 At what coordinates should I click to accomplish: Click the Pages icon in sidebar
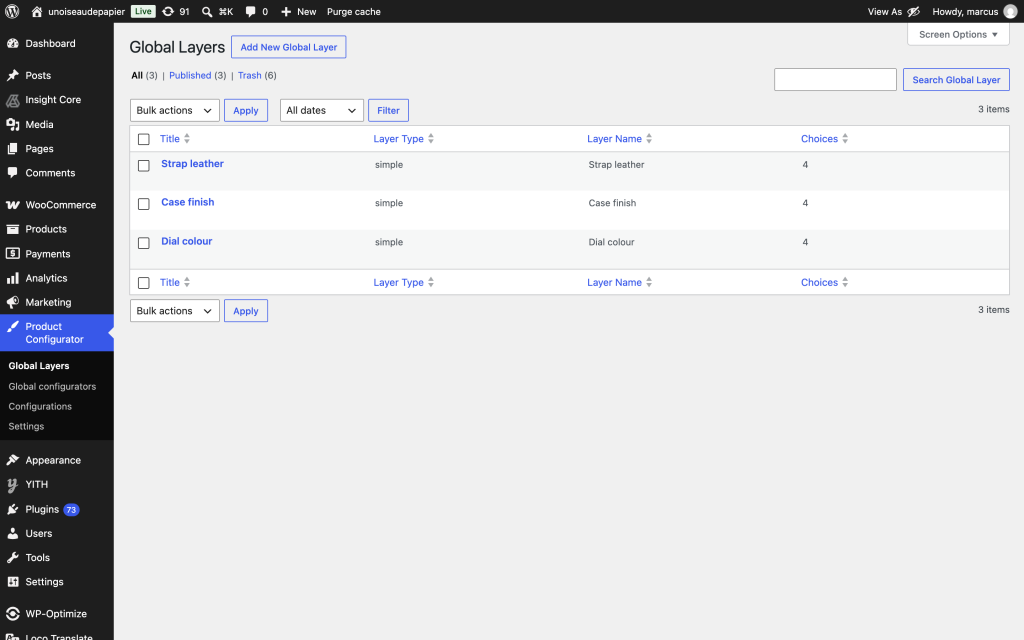[12, 149]
